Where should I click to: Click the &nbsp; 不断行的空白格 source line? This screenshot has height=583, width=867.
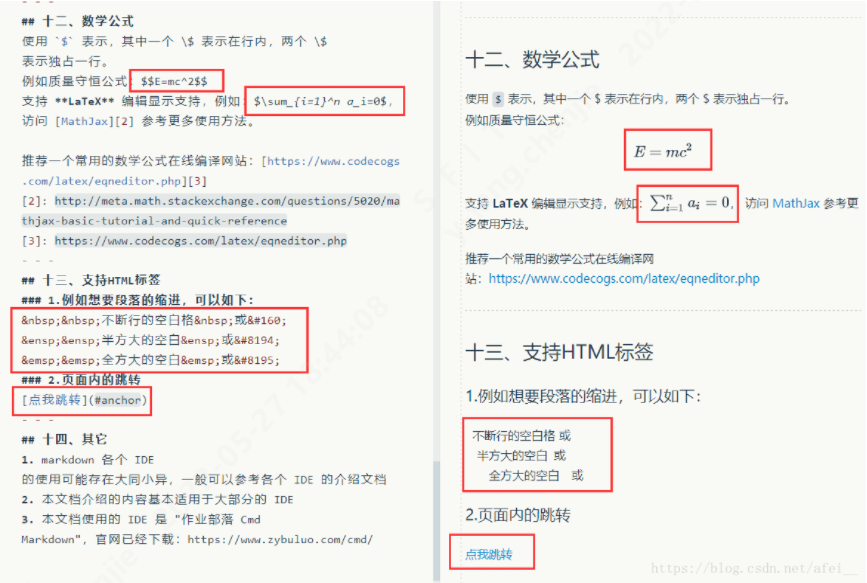coord(154,320)
